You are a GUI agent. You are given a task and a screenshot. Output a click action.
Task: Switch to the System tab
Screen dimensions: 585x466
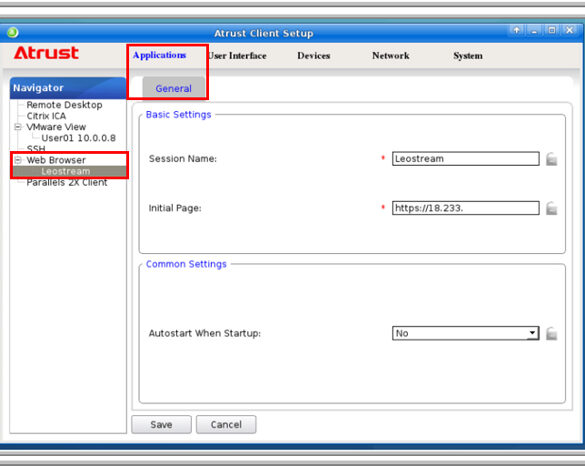[x=468, y=56]
